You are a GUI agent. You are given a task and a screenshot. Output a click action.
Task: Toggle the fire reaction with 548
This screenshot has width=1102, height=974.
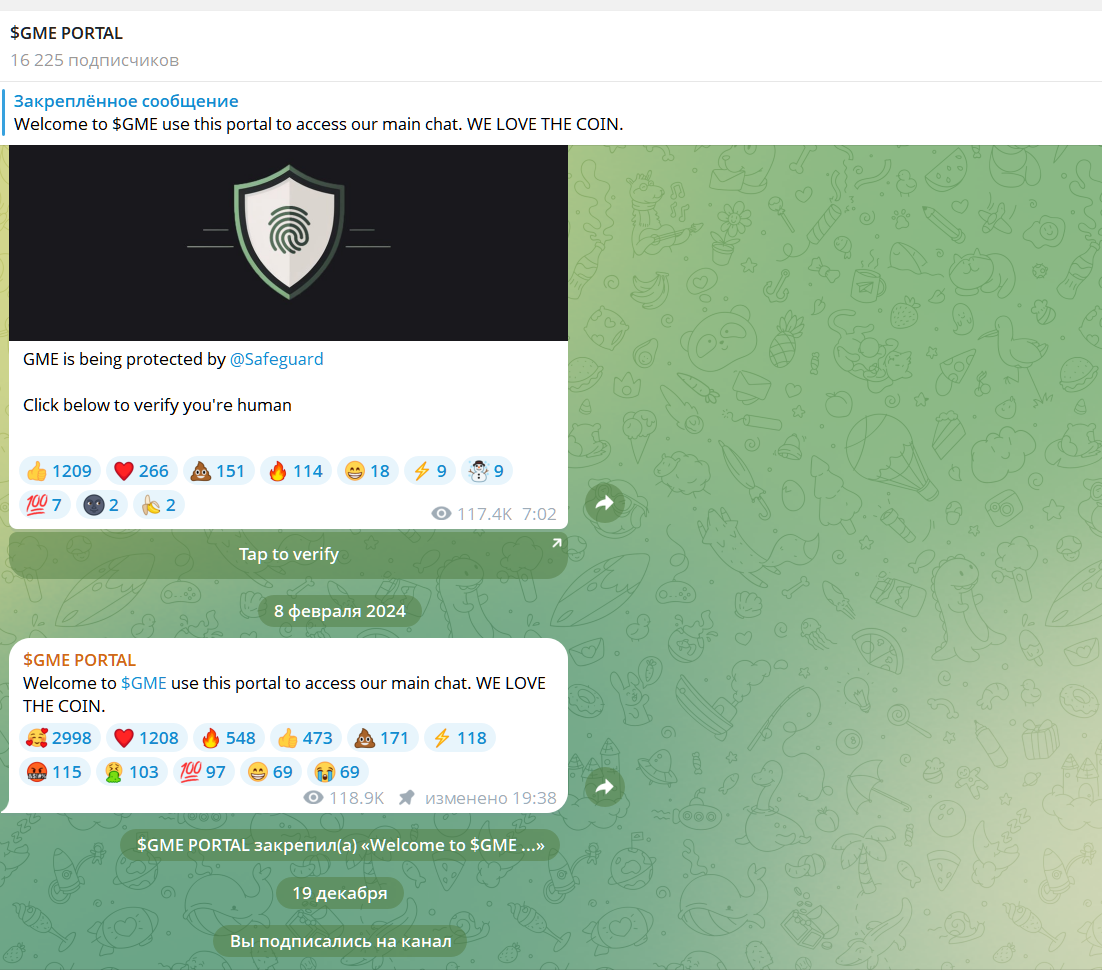point(229,738)
